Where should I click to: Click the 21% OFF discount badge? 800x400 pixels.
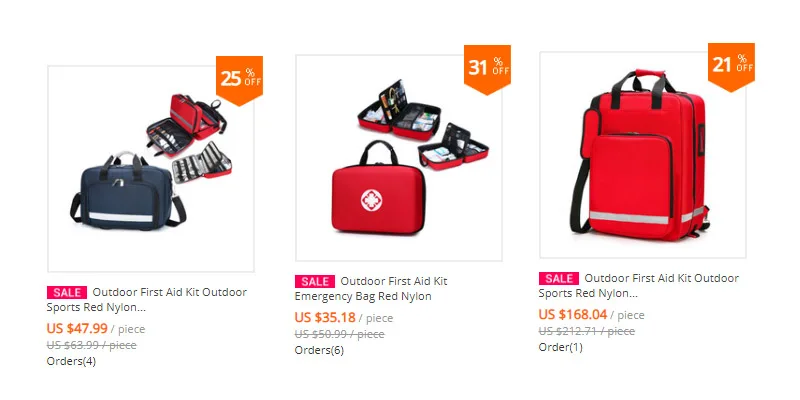click(731, 66)
